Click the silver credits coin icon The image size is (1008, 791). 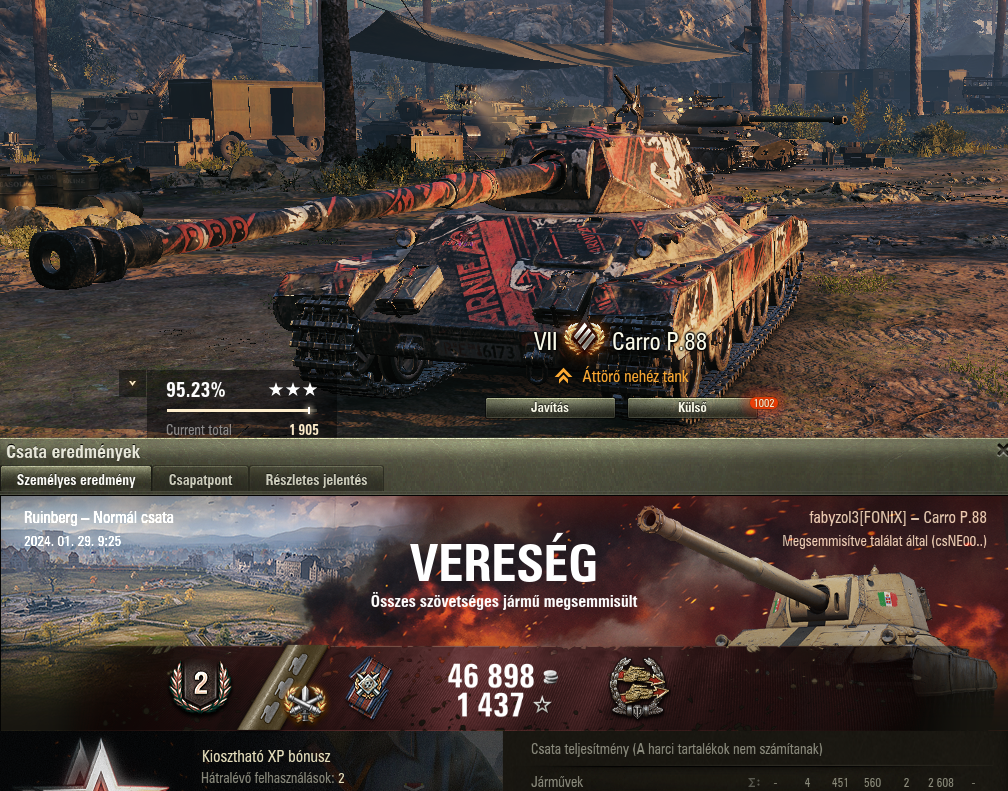550,676
